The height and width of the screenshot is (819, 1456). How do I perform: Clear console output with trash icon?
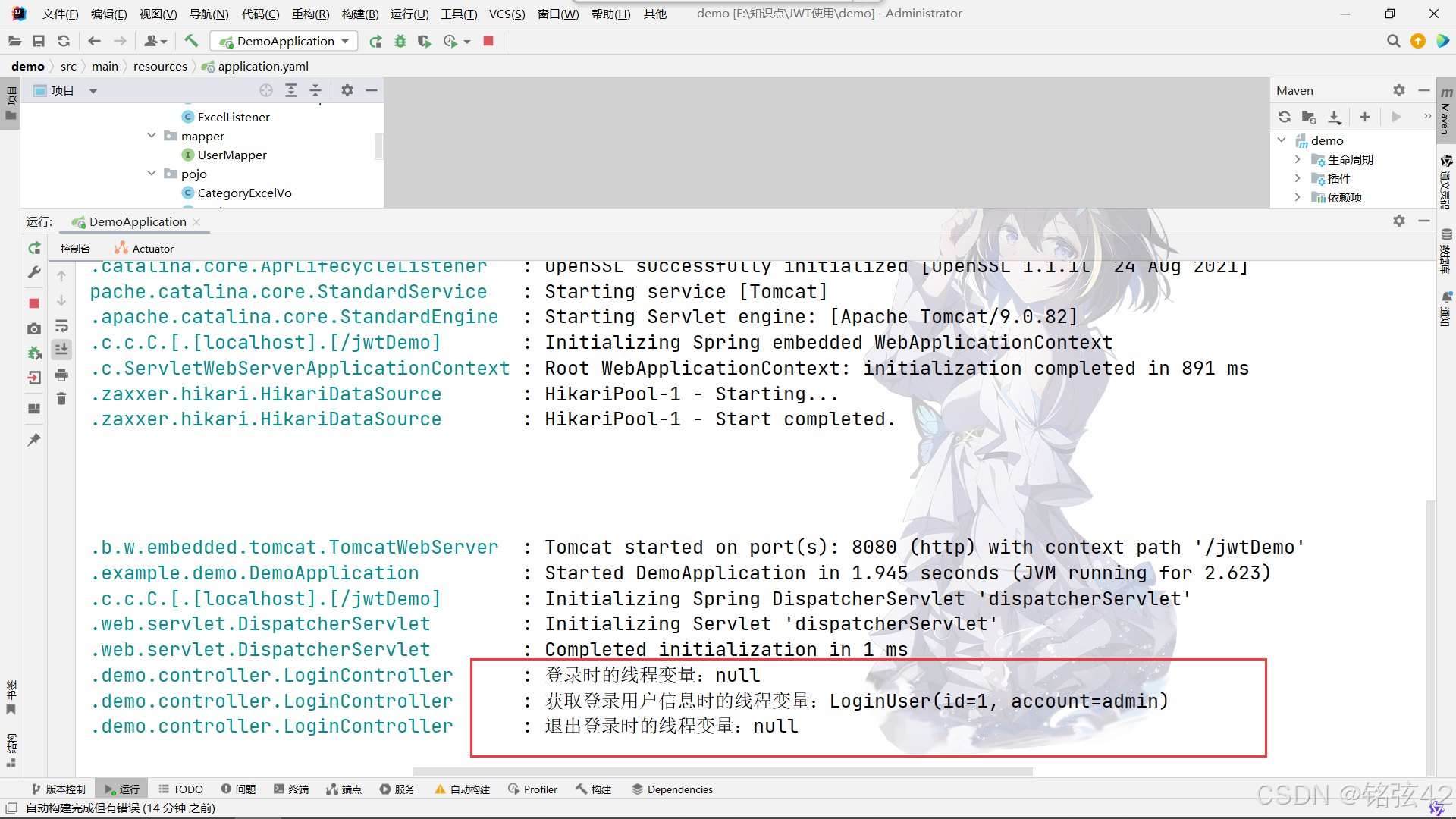[61, 398]
